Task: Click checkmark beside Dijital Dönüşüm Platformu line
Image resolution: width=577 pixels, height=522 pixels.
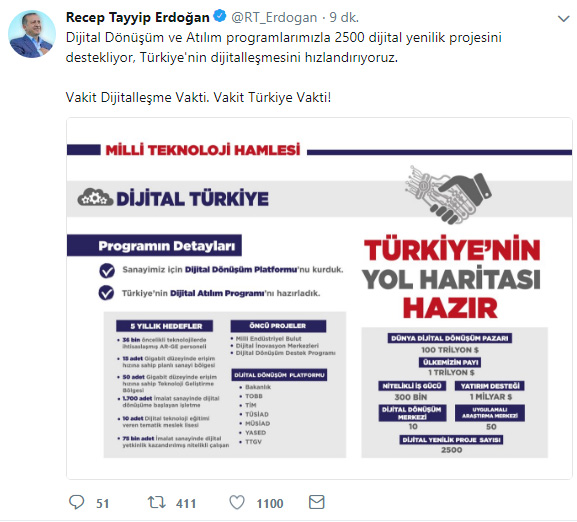Action: coord(107,271)
